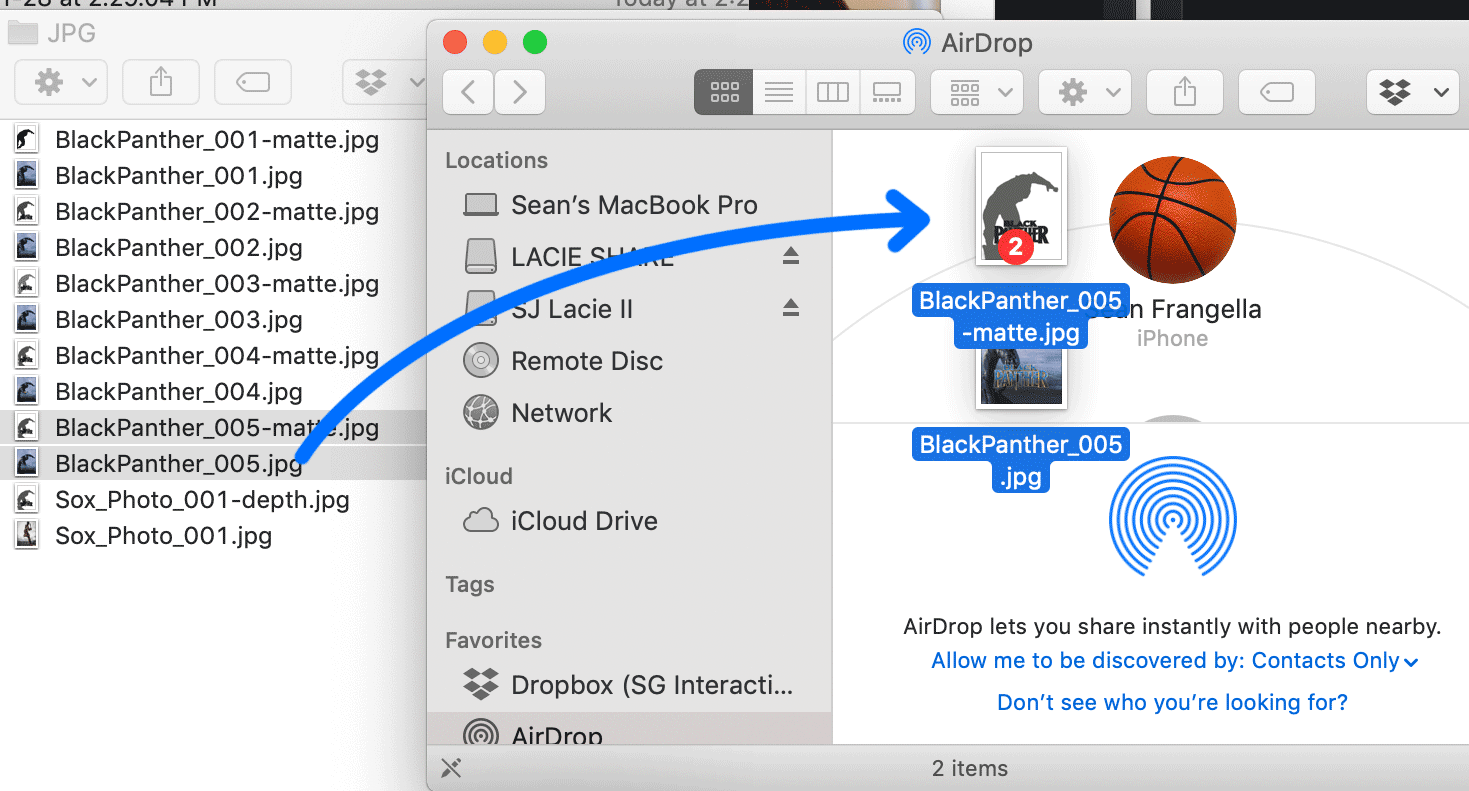Select SJ Lacie II drive in sidebar
This screenshot has width=1469, height=791.
pyautogui.click(x=548, y=309)
